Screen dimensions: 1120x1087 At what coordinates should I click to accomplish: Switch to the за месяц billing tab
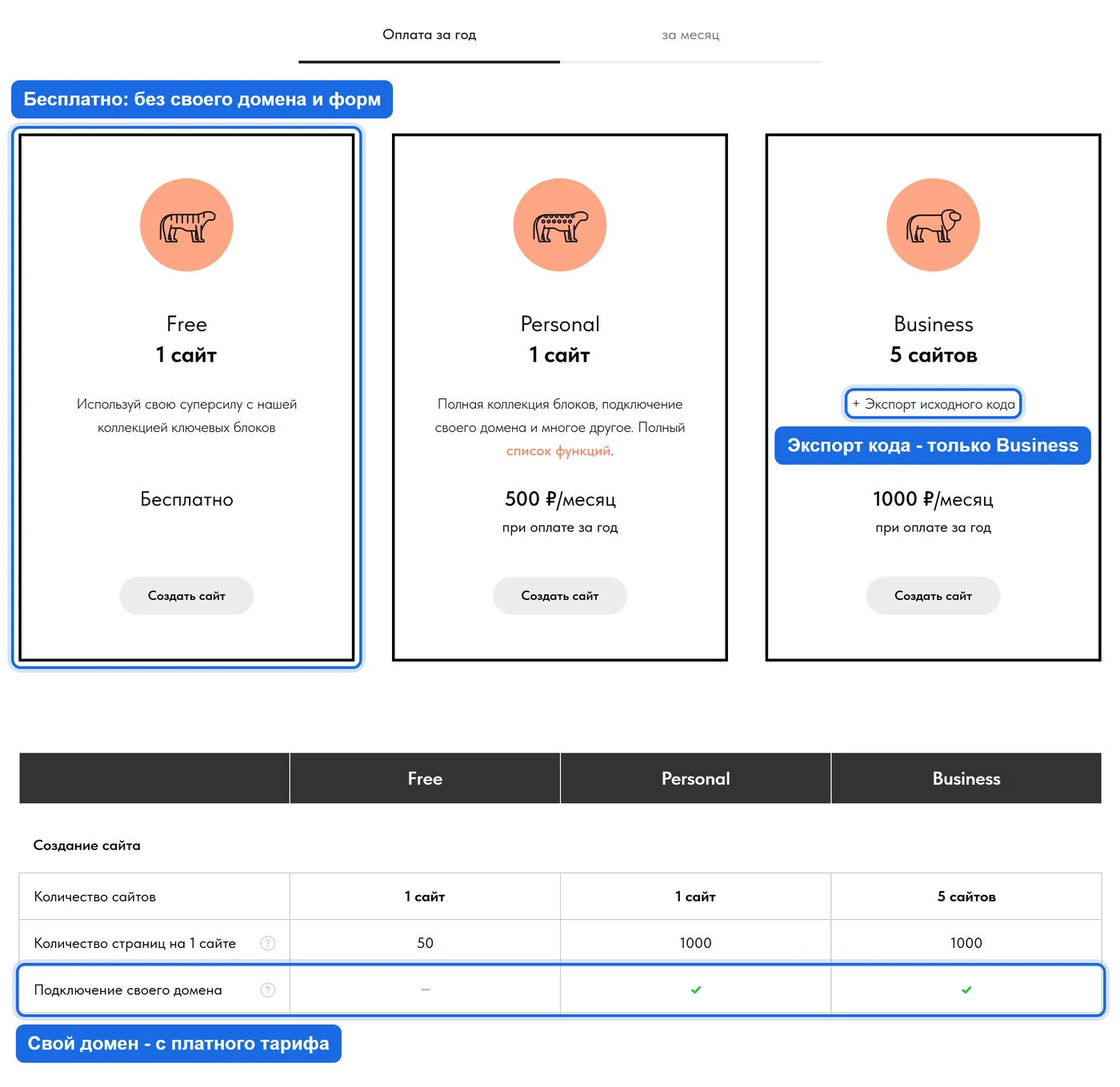click(690, 35)
